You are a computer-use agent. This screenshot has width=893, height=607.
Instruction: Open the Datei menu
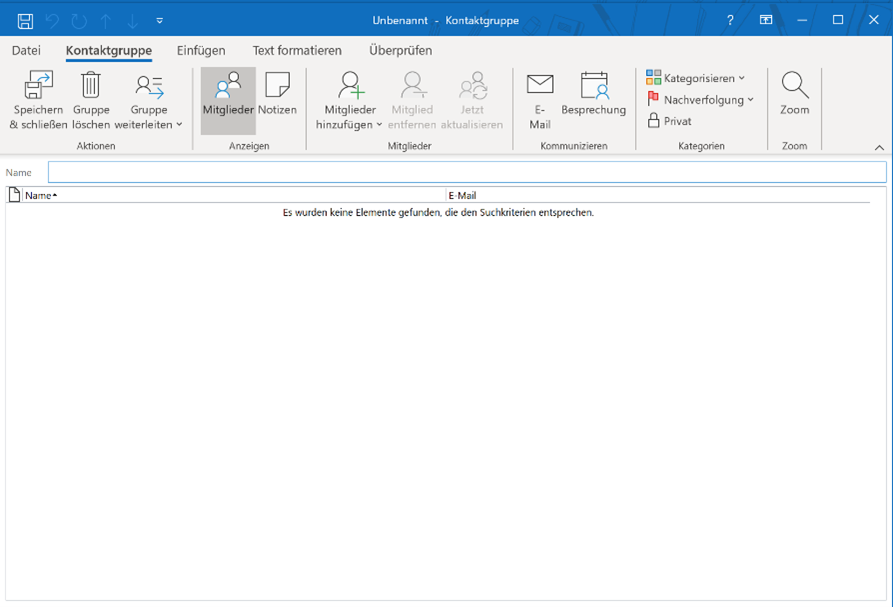click(26, 50)
